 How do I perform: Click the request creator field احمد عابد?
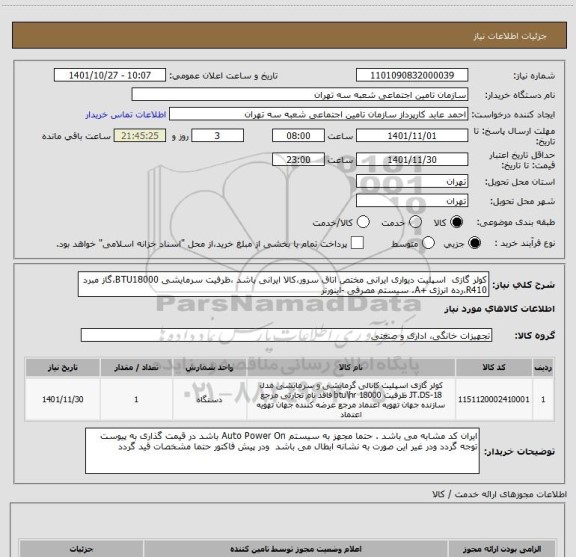[318, 114]
